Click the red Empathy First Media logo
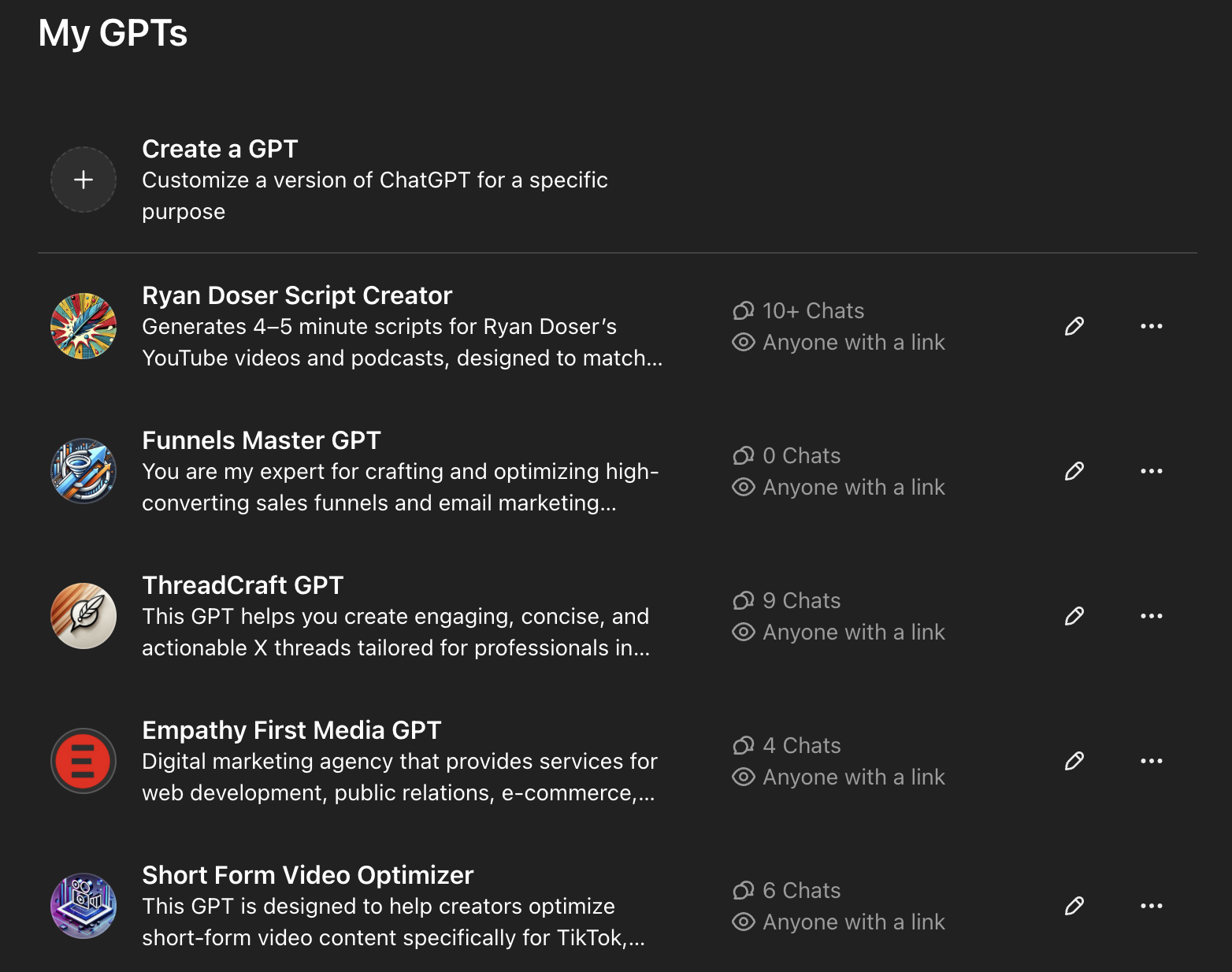Viewport: 1232px width, 972px height. click(x=83, y=761)
